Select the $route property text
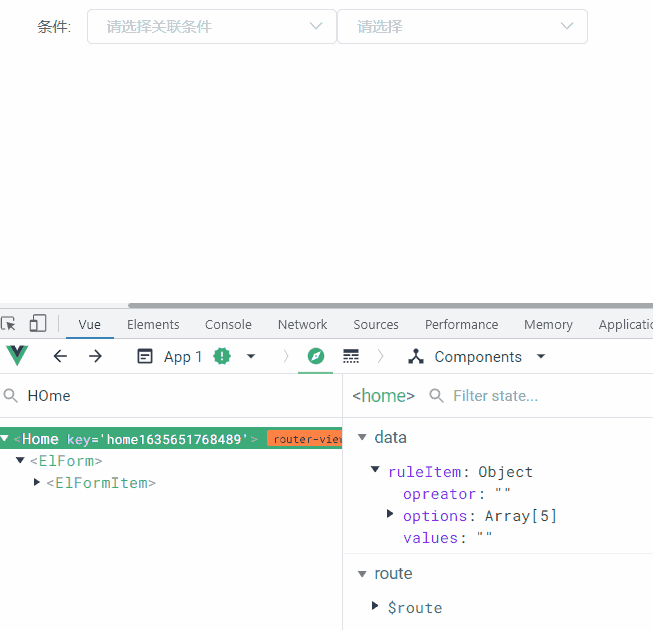 coord(415,608)
